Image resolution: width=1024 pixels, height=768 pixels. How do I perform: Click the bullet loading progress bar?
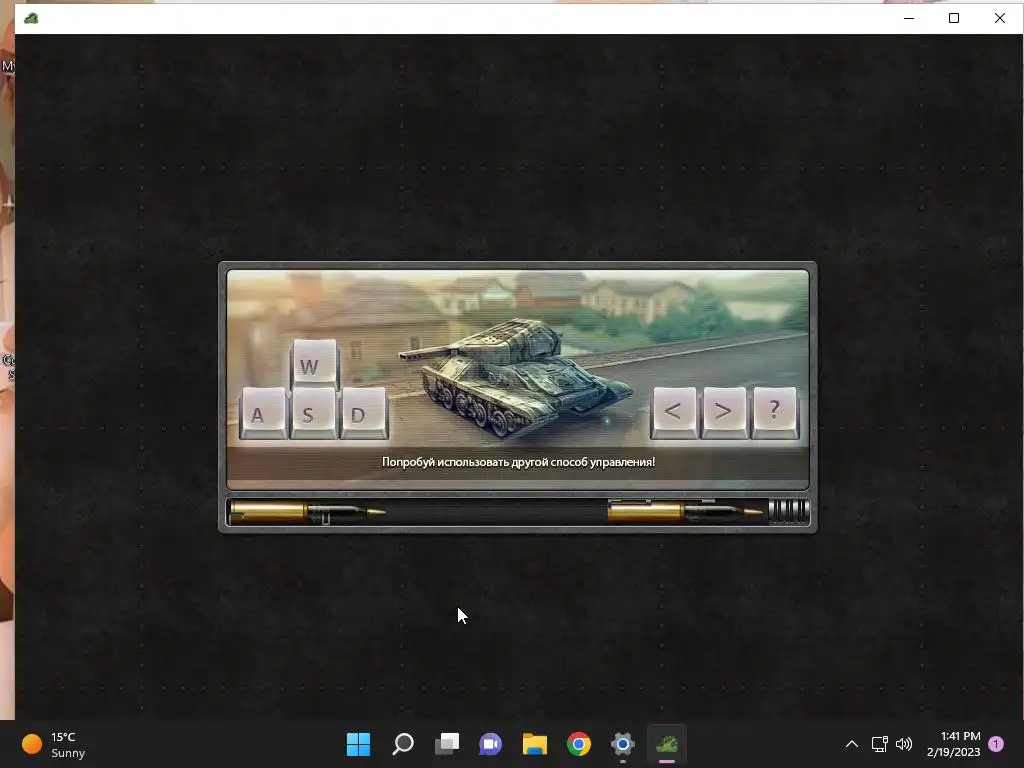coord(519,512)
